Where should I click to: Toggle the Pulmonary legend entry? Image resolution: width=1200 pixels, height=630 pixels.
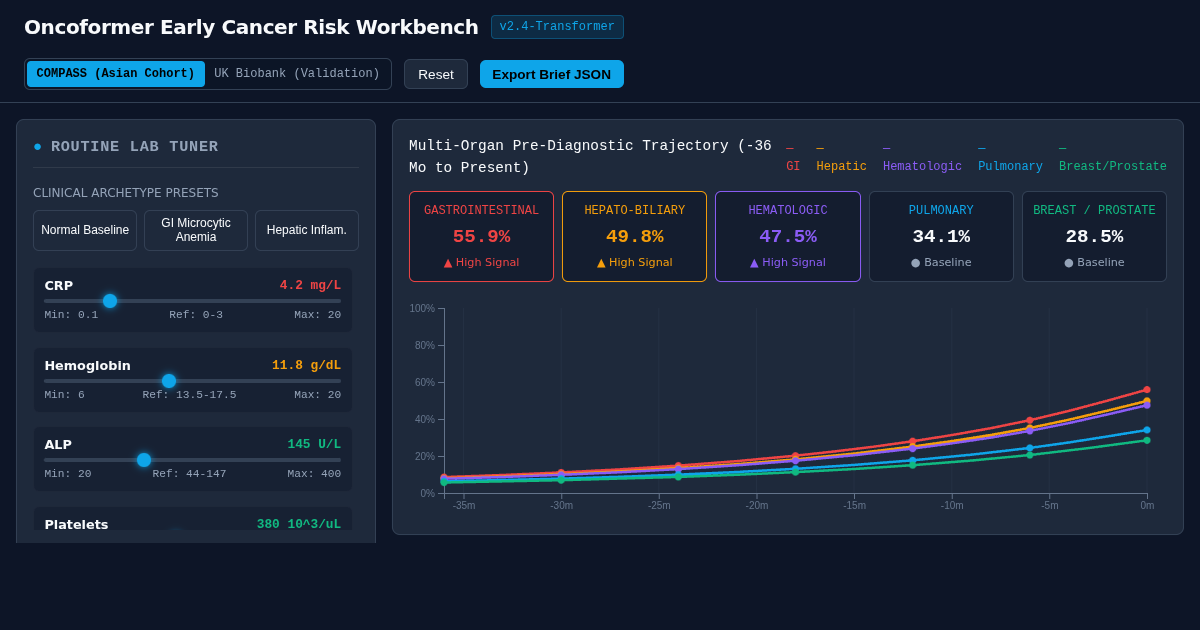point(1010,158)
